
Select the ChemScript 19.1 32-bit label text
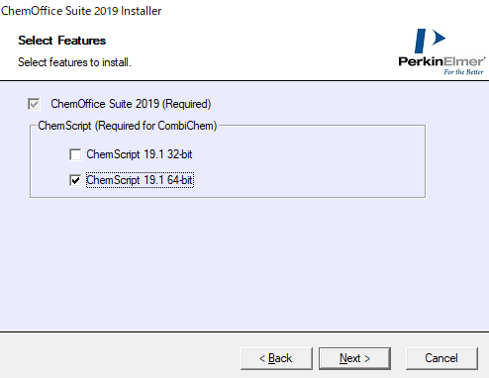coord(139,154)
